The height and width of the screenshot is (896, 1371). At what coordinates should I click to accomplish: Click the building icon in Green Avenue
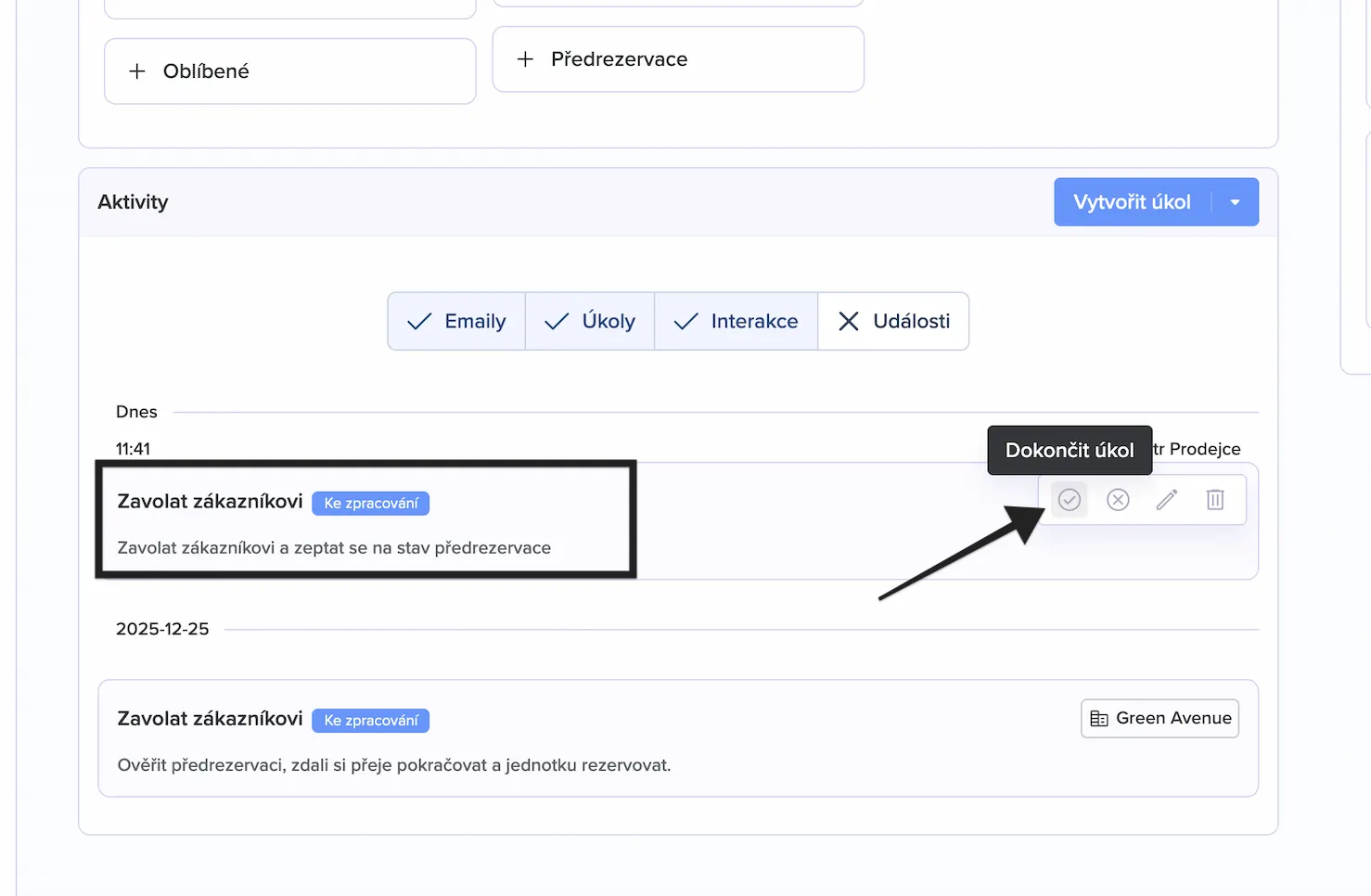[1099, 719]
